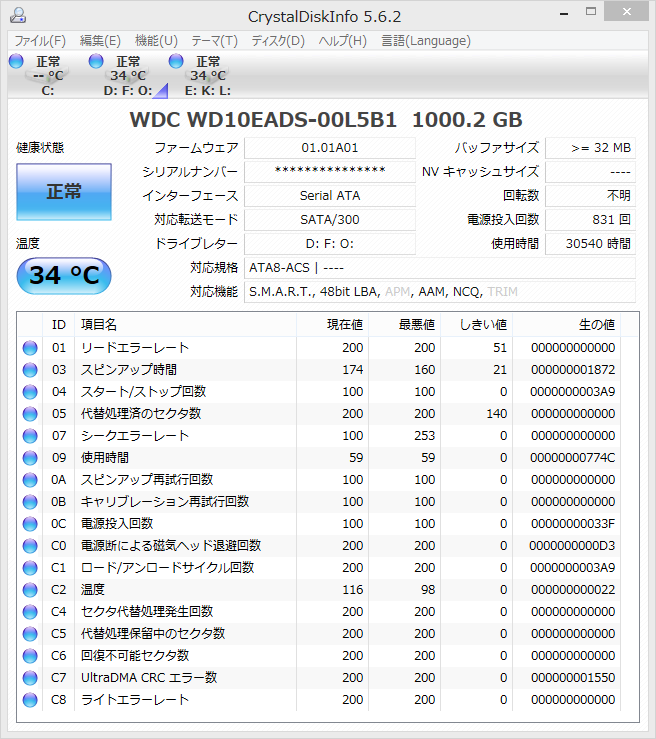This screenshot has width=656, height=739.
Task: Click the serial number field
Action: pos(329,172)
